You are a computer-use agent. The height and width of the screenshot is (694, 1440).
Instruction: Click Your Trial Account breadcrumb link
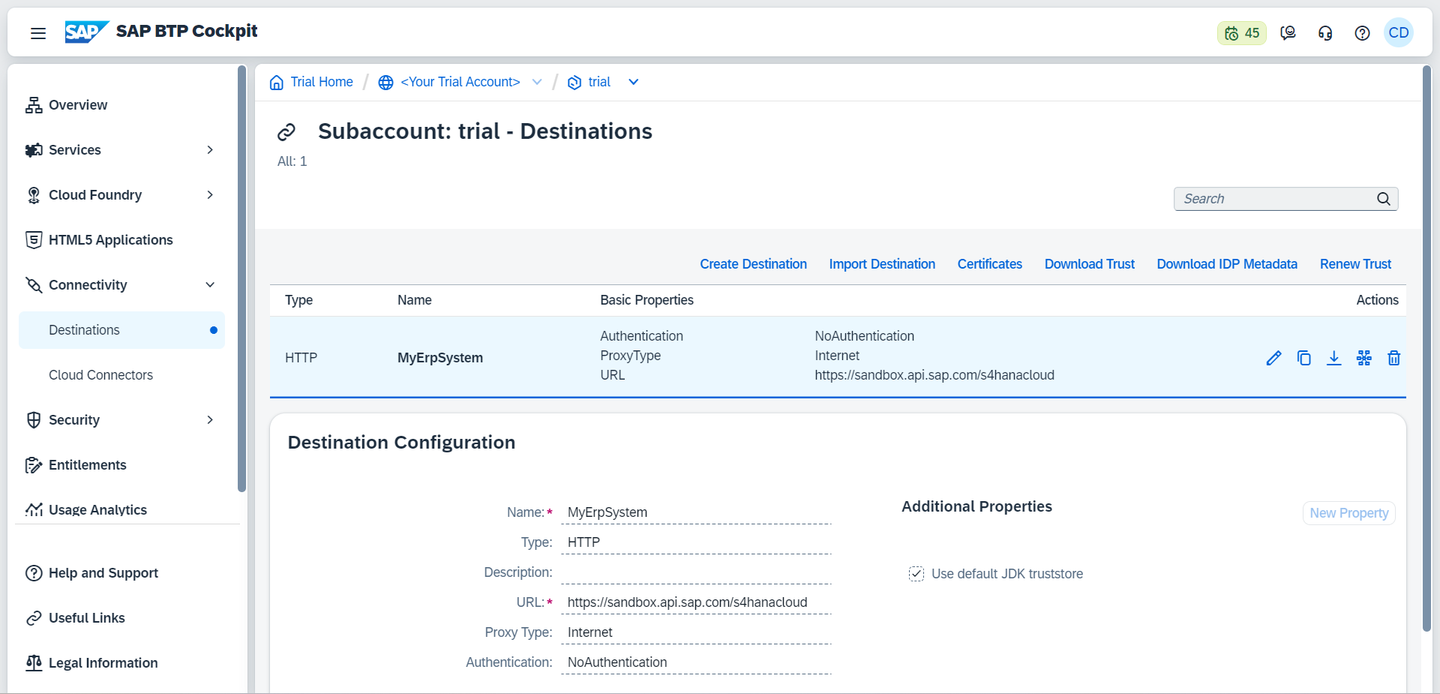460,82
